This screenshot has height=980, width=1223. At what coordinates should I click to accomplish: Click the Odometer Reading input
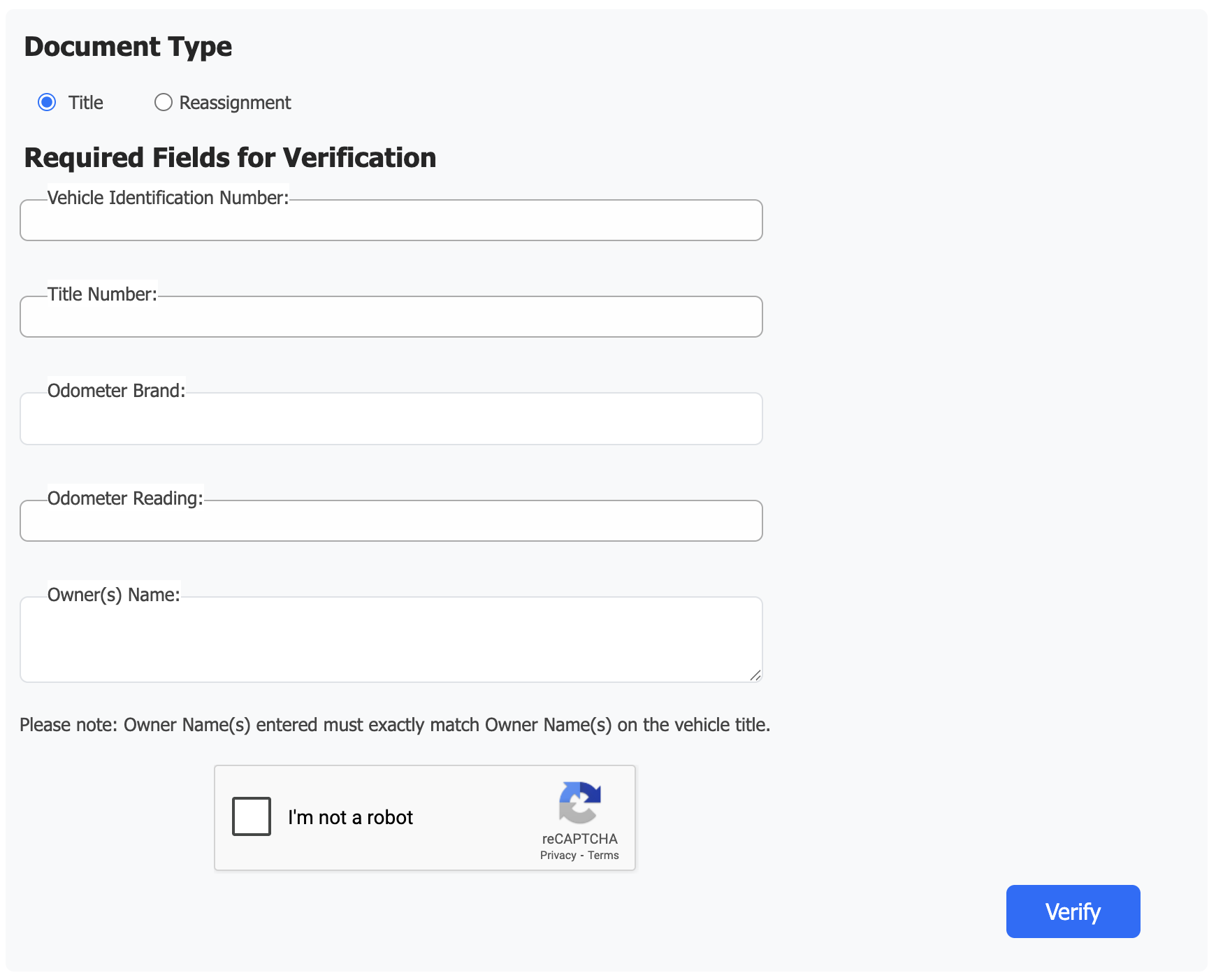pyautogui.click(x=391, y=521)
